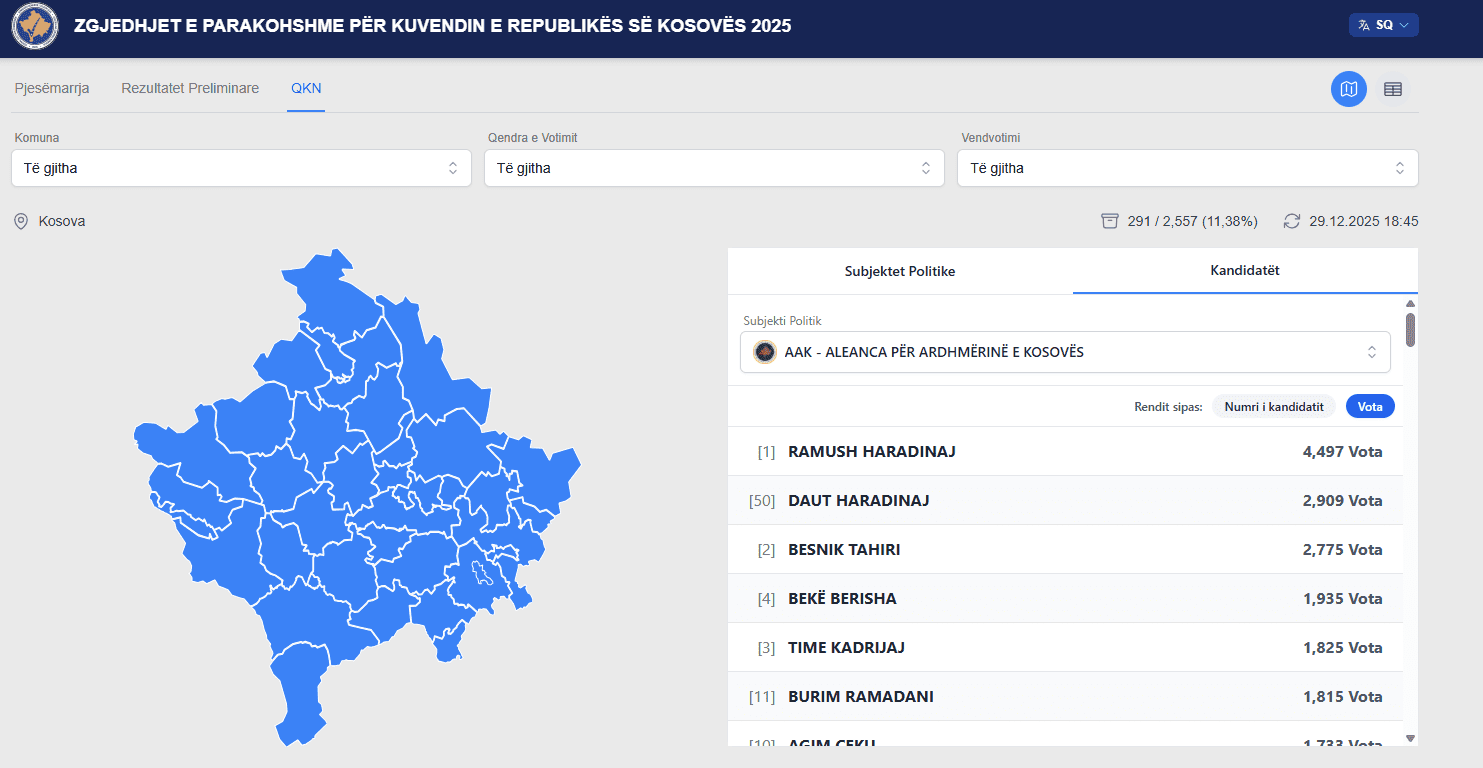
Task: Expand the Vendvotimi dropdown
Action: pos(1187,168)
